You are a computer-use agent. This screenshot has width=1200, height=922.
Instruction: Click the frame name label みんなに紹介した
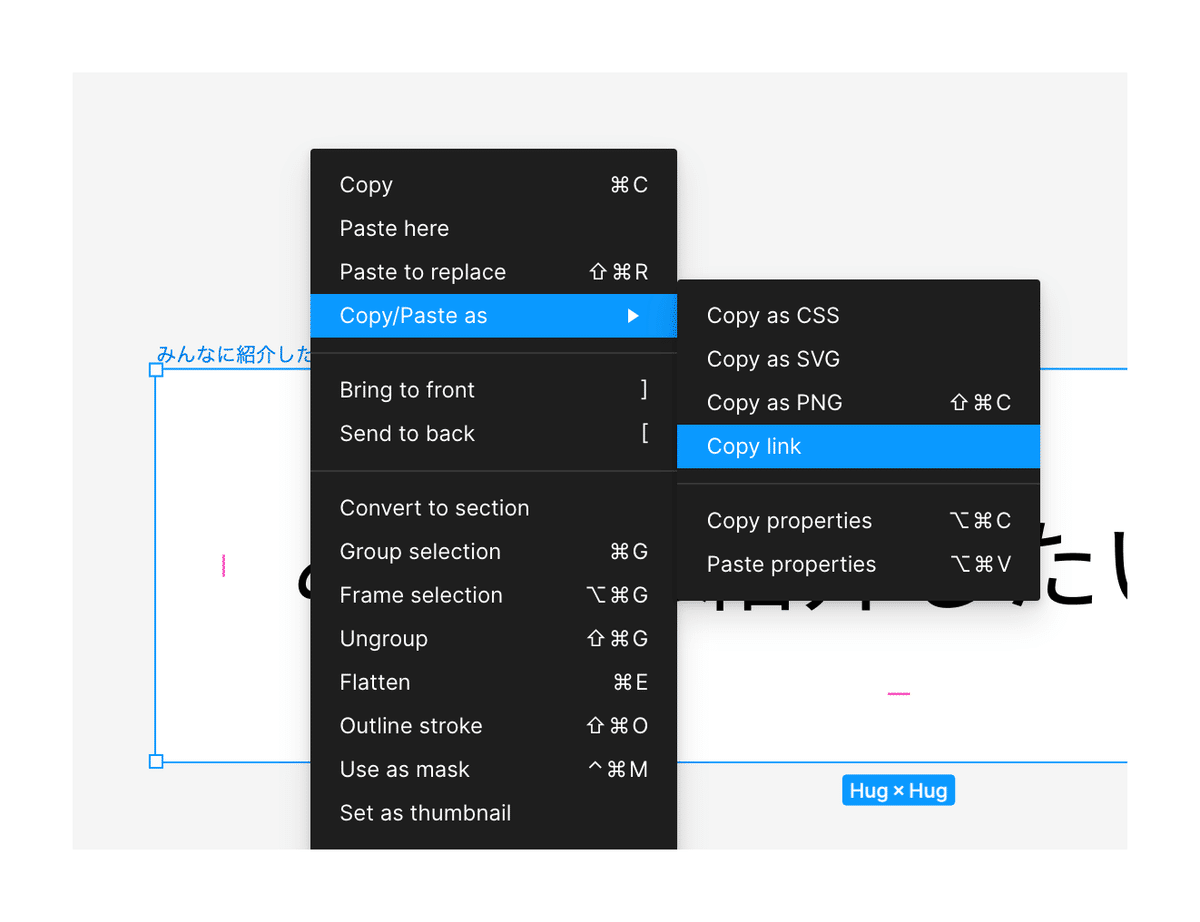234,353
